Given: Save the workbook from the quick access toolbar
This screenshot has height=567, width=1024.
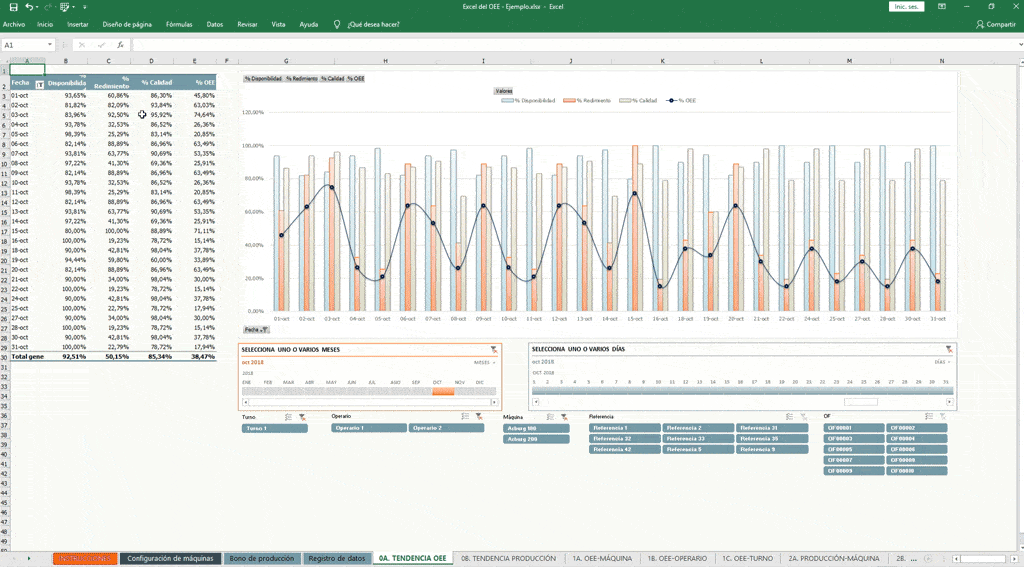Looking at the screenshot, I should 13,7.
